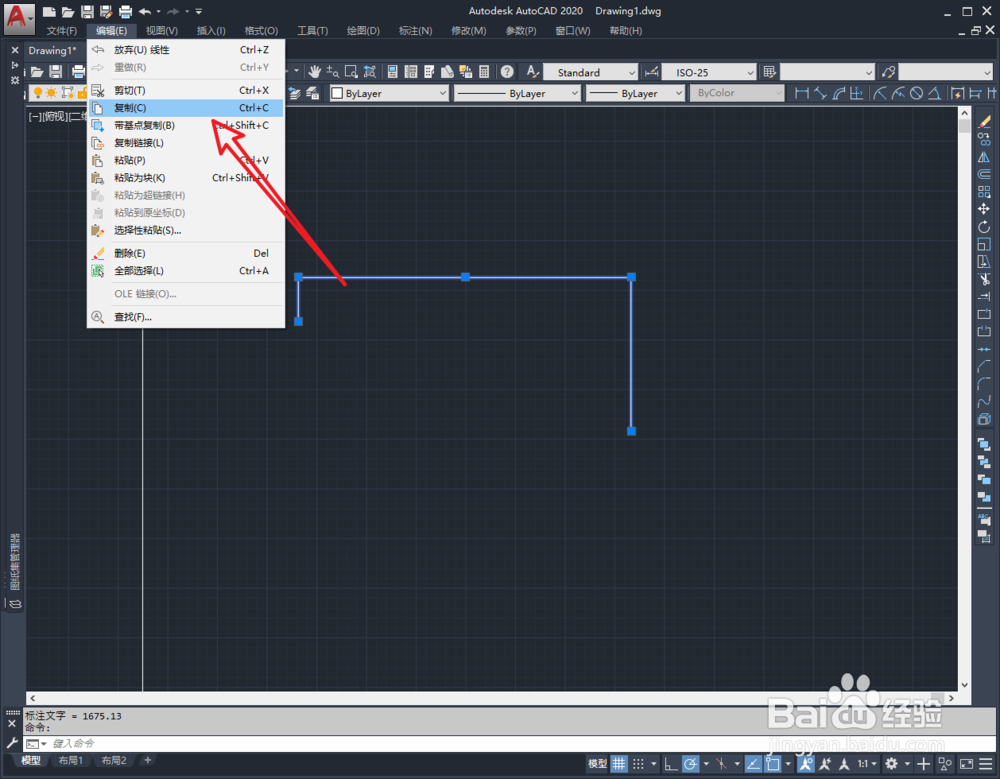The width and height of the screenshot is (1000, 779).
Task: Choose Copy (复制) from the Edit menu
Action: (186, 108)
